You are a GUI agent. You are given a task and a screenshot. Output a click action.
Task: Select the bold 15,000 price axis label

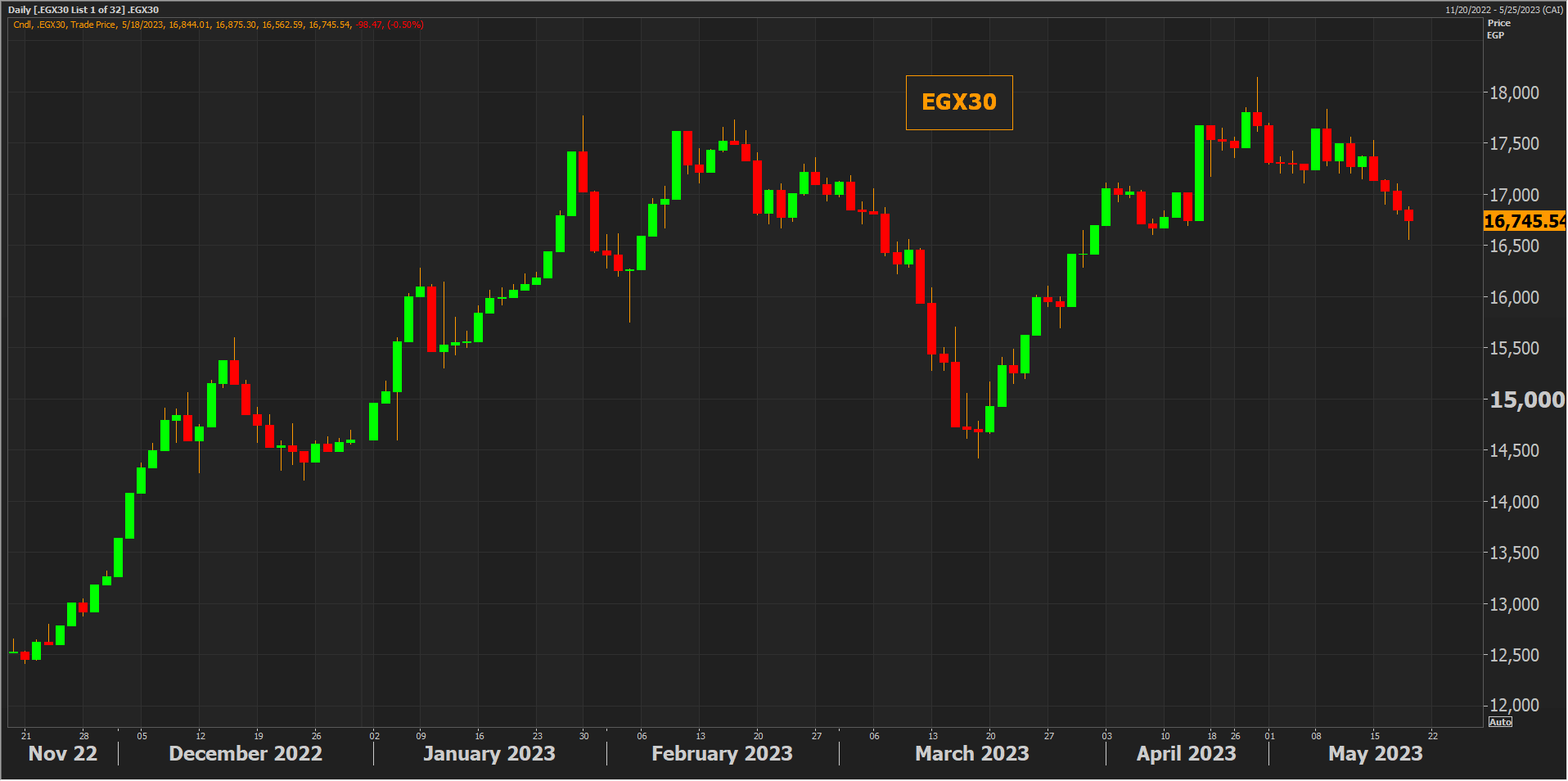(1526, 400)
